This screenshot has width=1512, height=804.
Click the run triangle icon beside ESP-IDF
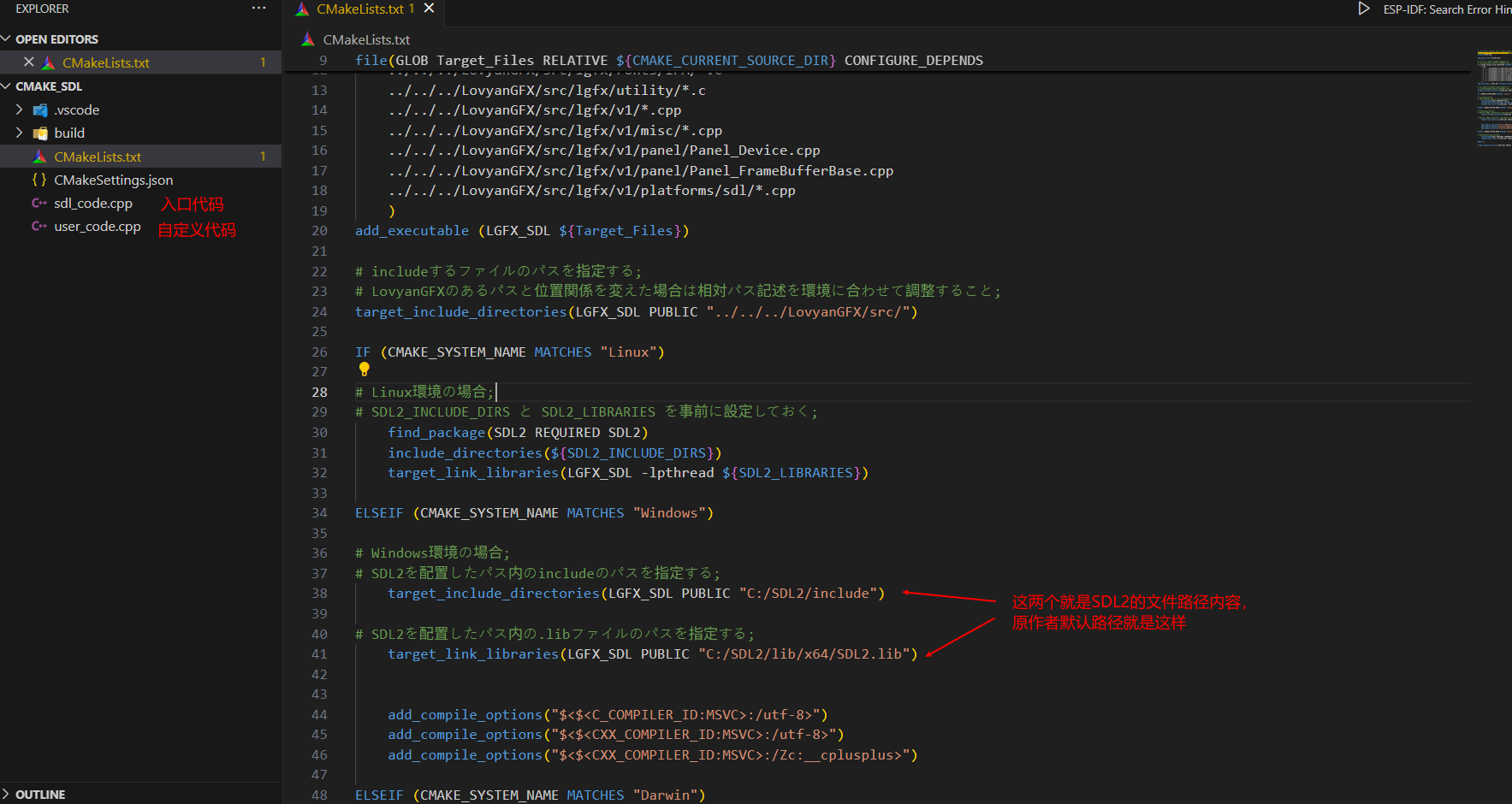tap(1364, 9)
